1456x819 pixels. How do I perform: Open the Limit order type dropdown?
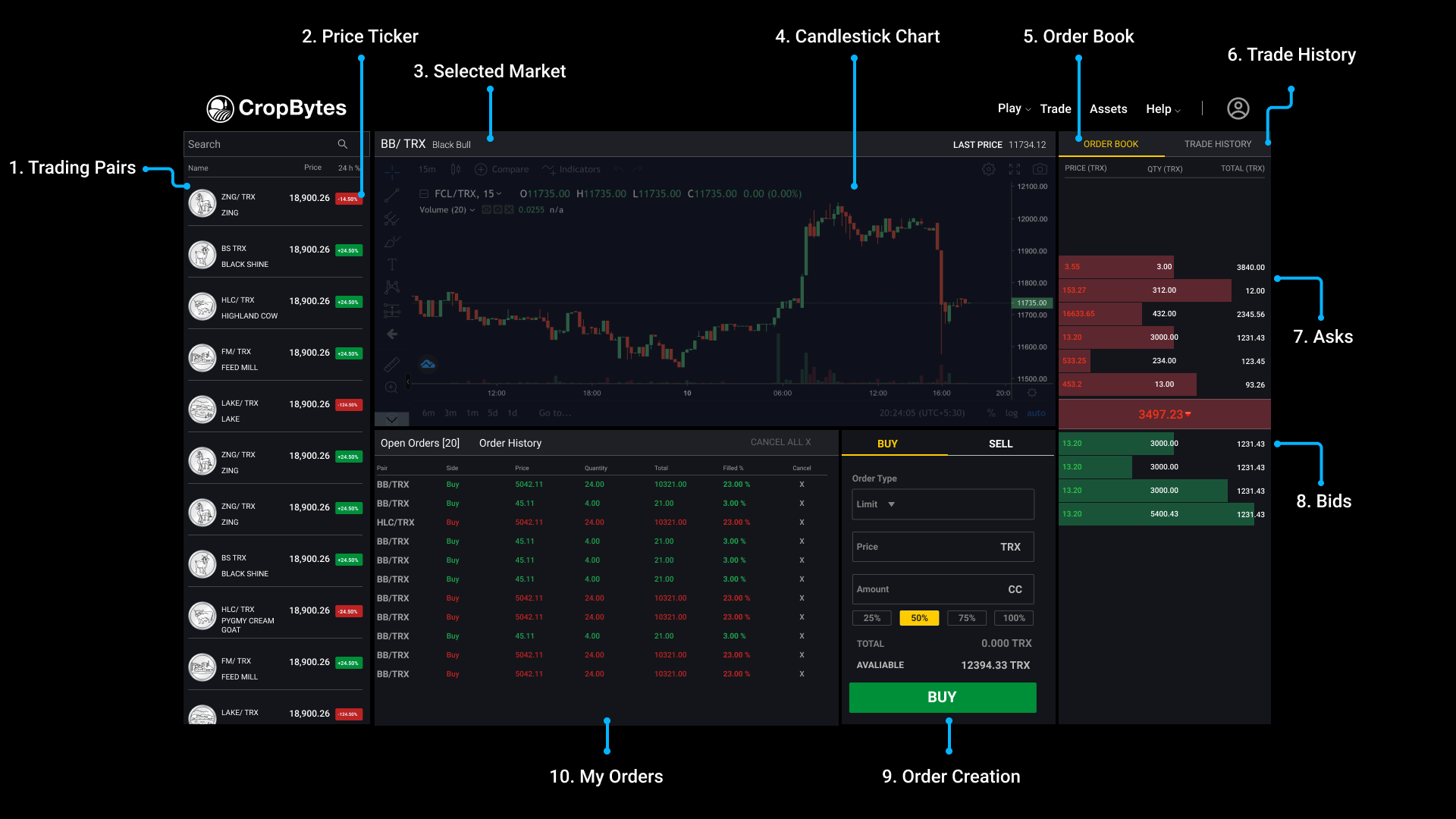(x=943, y=504)
